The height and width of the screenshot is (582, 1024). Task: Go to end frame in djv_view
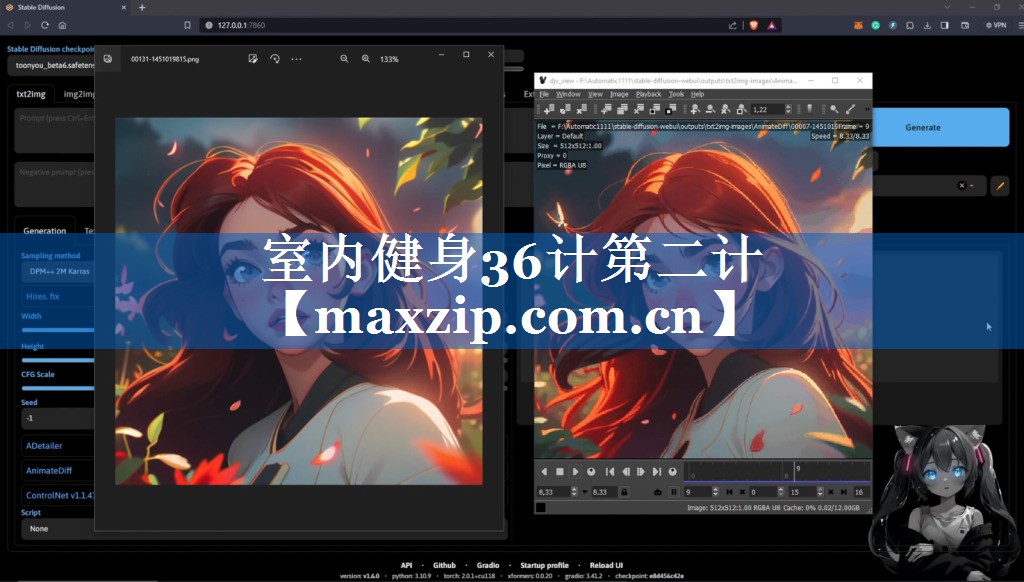(657, 472)
